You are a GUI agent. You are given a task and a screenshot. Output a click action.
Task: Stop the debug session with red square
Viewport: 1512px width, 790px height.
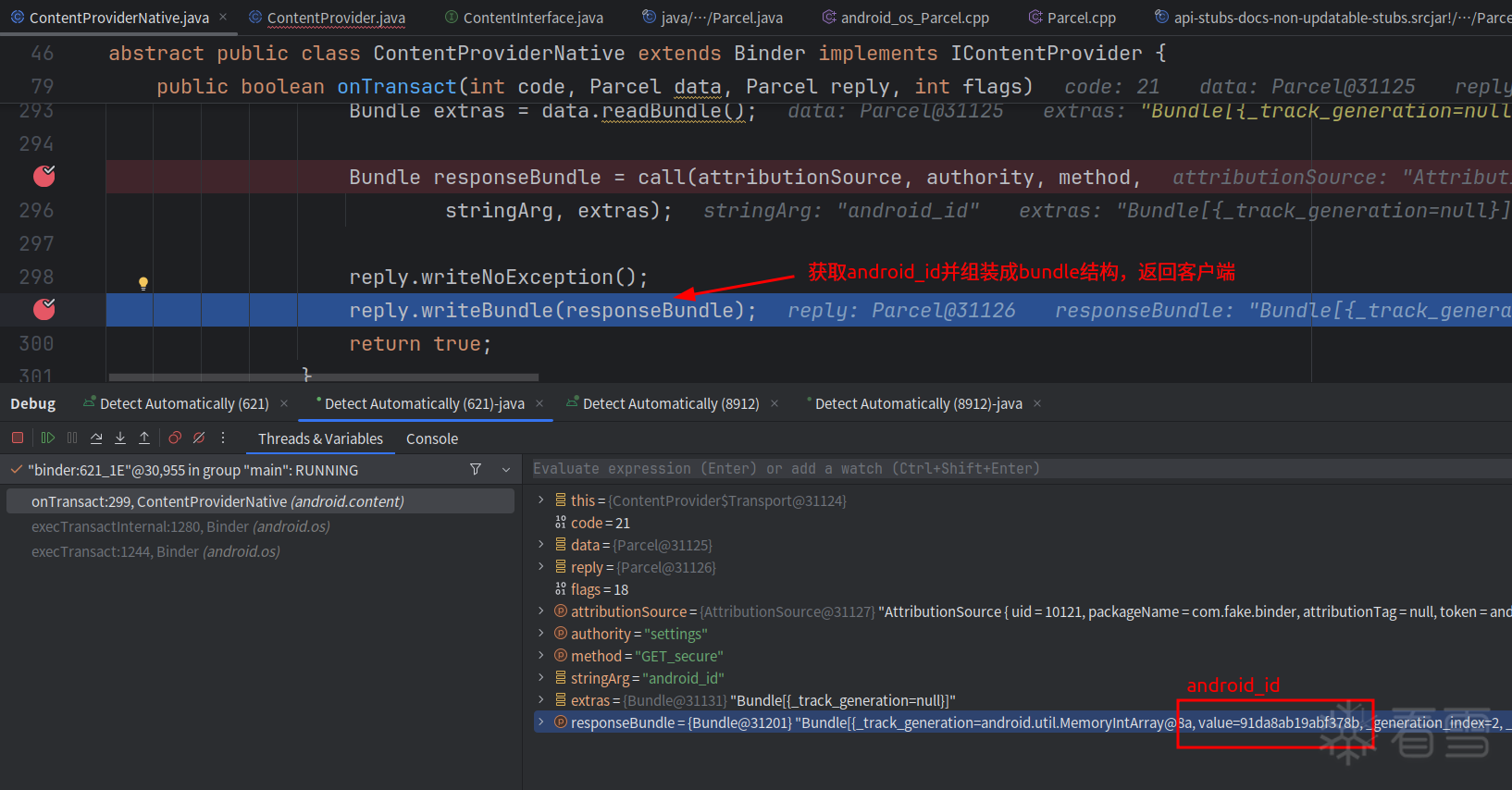pyautogui.click(x=18, y=438)
